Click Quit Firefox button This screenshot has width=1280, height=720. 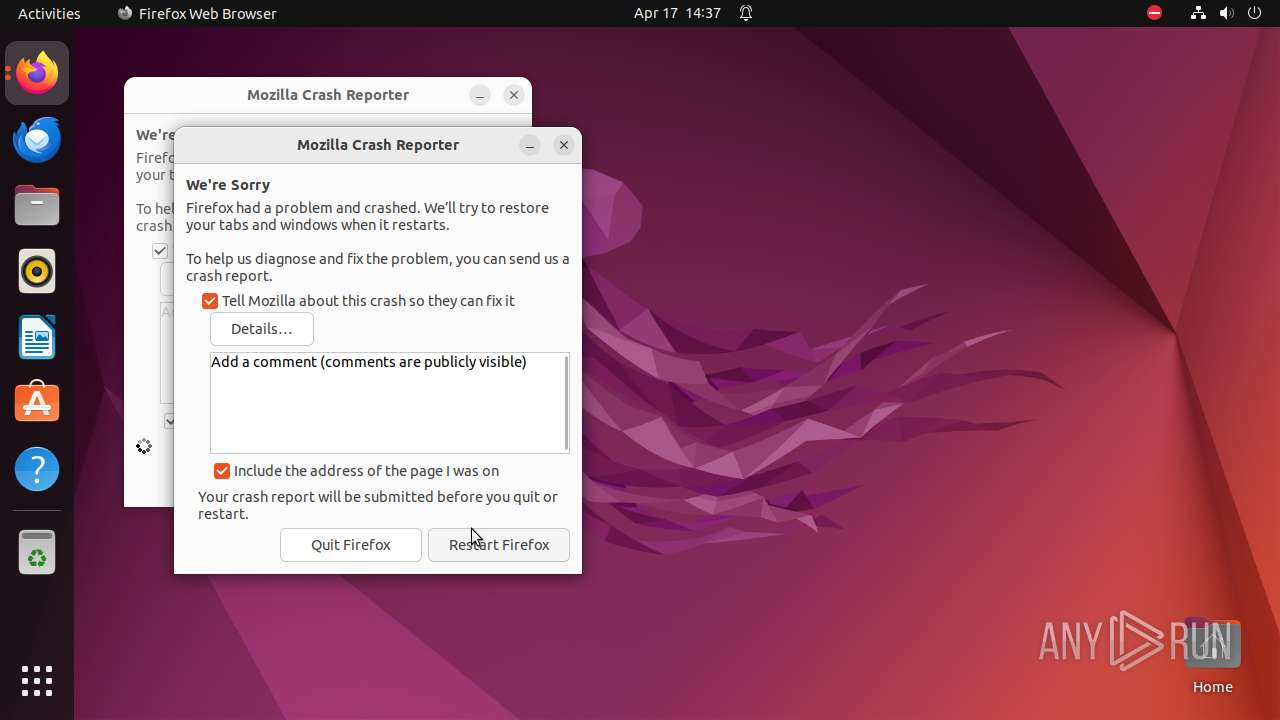click(351, 545)
